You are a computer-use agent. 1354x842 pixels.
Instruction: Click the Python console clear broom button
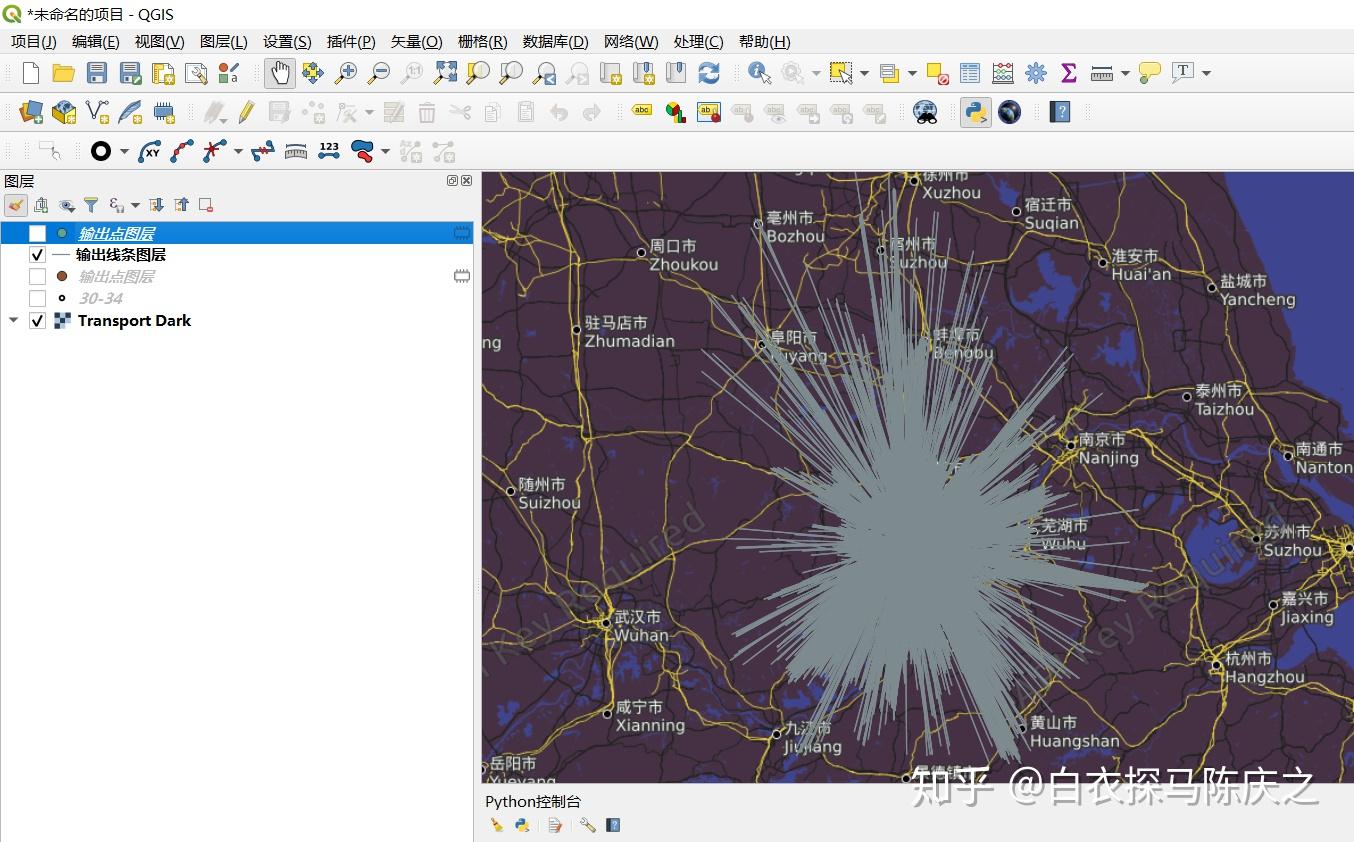coord(496,825)
